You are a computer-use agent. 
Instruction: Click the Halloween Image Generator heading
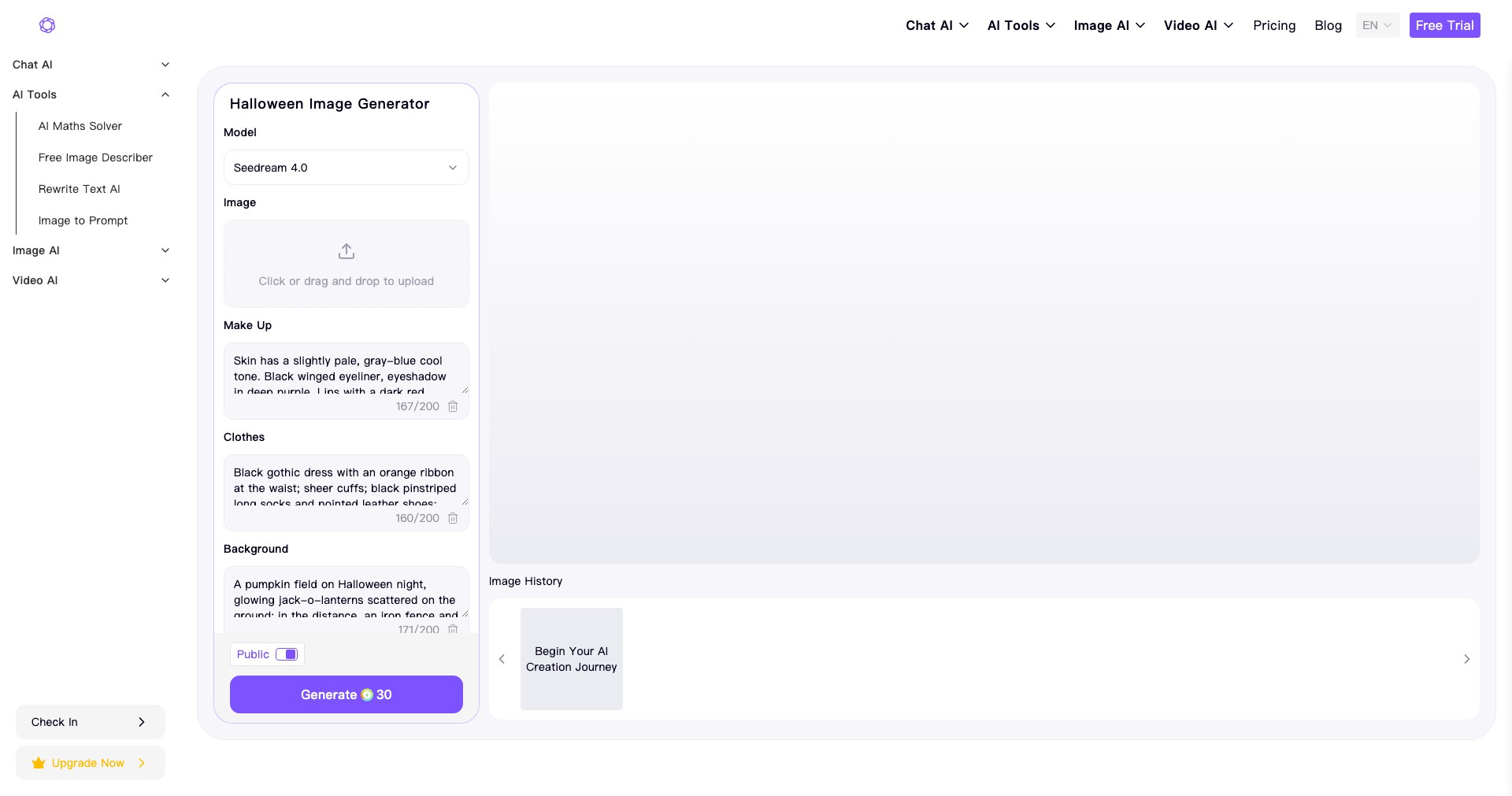click(x=330, y=104)
